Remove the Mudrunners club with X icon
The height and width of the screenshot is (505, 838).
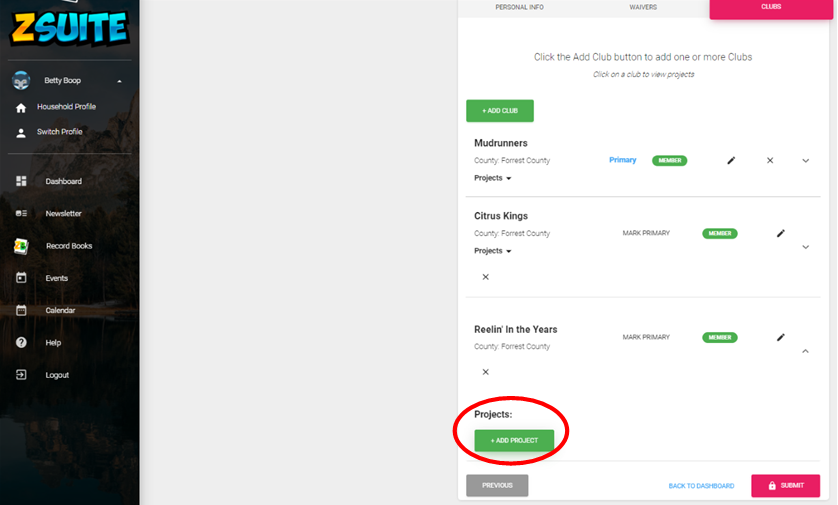coord(770,160)
